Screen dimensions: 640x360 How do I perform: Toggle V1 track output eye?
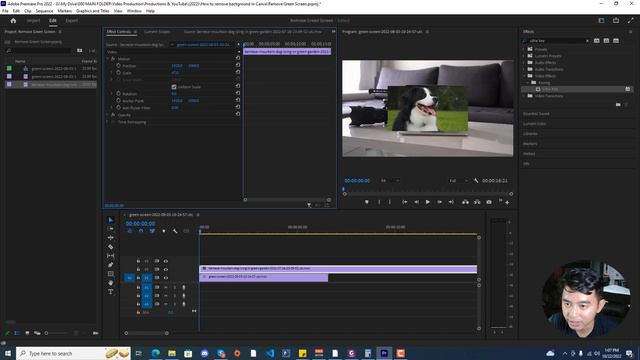tap(166, 278)
